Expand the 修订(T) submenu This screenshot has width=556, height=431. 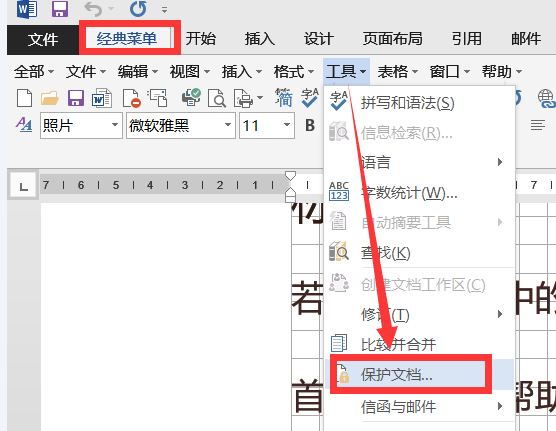click(x=419, y=315)
